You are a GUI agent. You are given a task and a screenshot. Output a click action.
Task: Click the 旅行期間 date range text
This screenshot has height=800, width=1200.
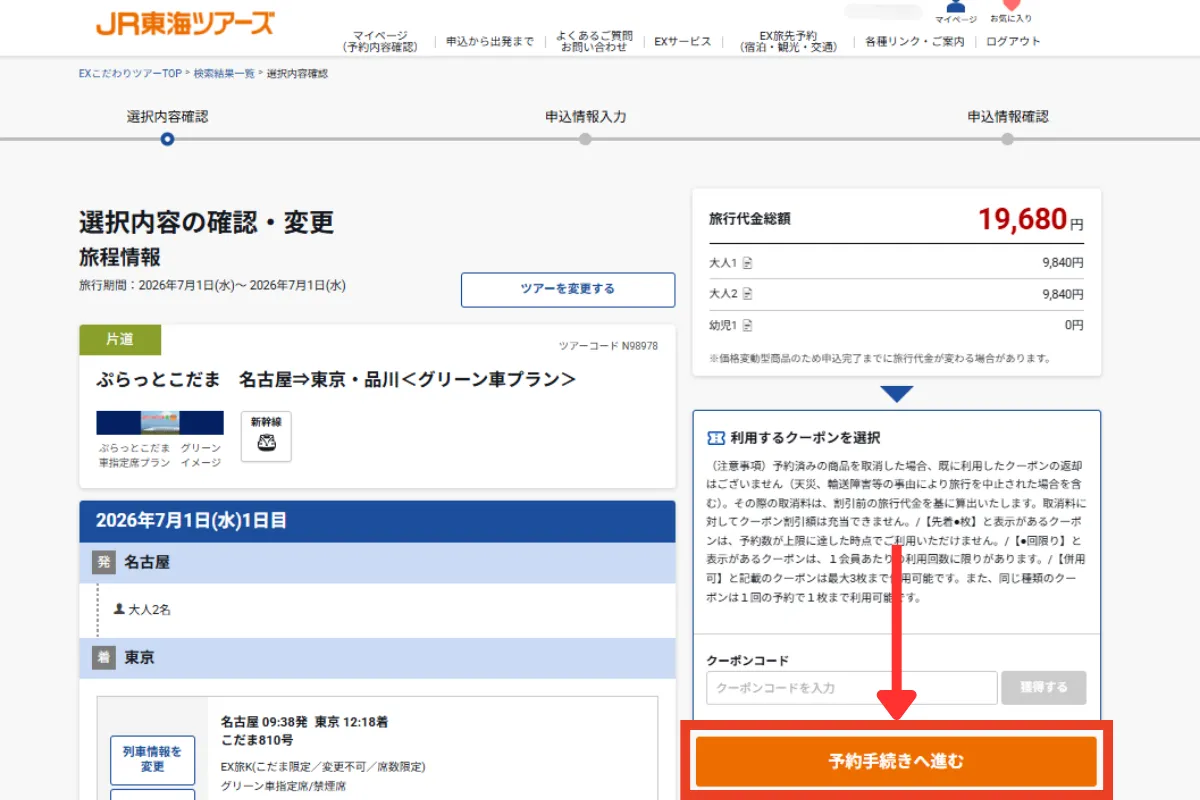pos(212,285)
